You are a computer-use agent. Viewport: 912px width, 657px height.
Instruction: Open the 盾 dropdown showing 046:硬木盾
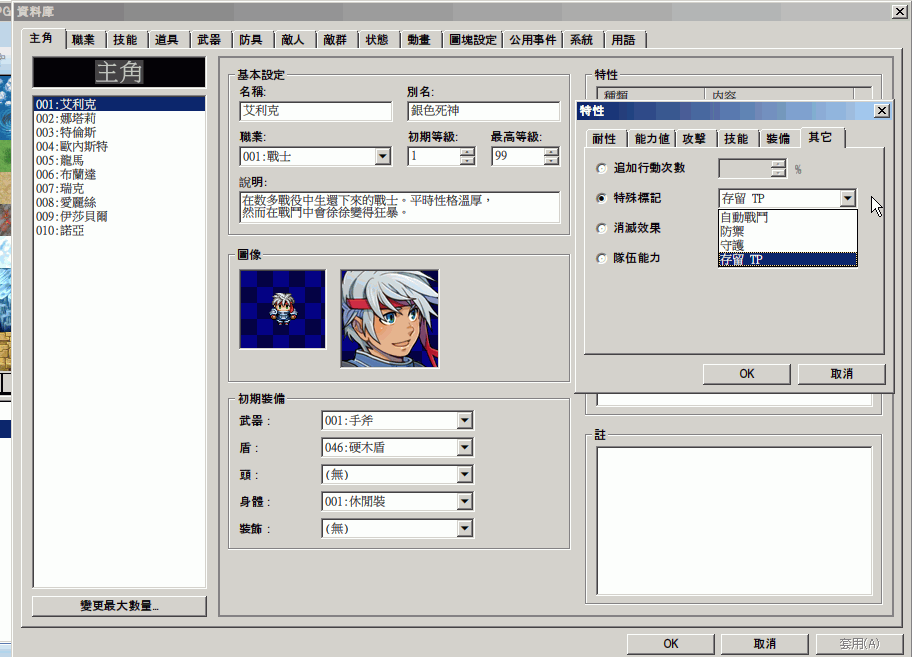464,448
